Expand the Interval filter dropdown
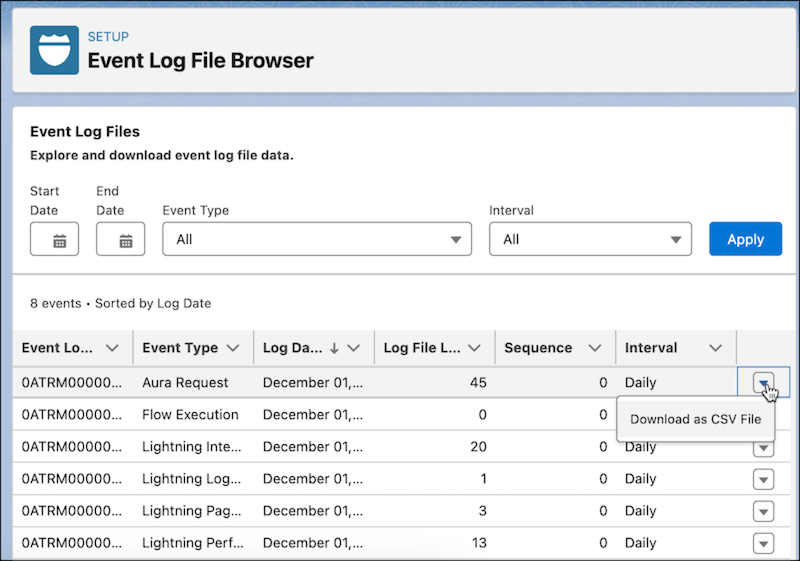800x561 pixels. coord(590,240)
